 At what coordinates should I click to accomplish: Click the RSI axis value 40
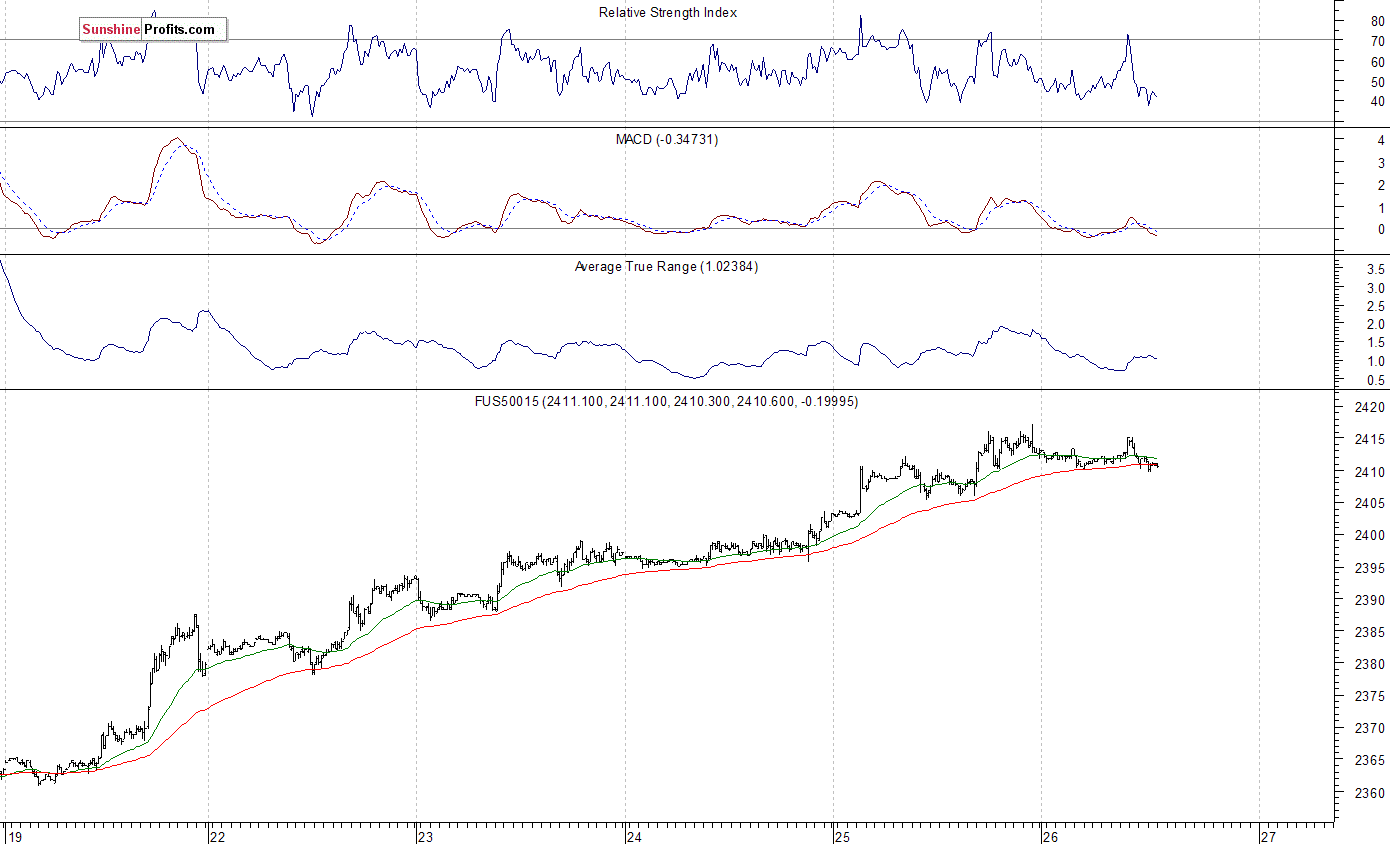[1378, 102]
